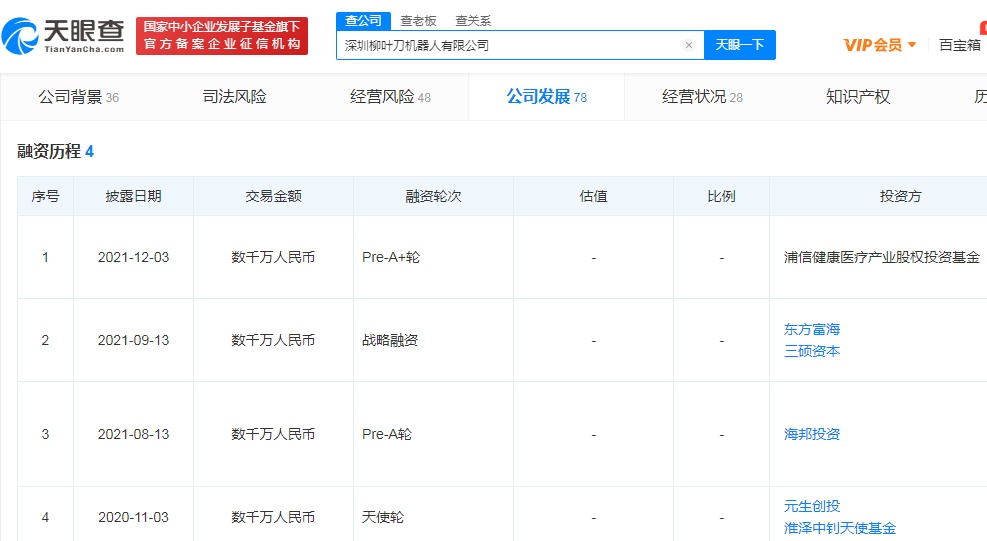Click date cell 2021-09-13
Viewport: 987px width, 541px height.
coord(133,340)
